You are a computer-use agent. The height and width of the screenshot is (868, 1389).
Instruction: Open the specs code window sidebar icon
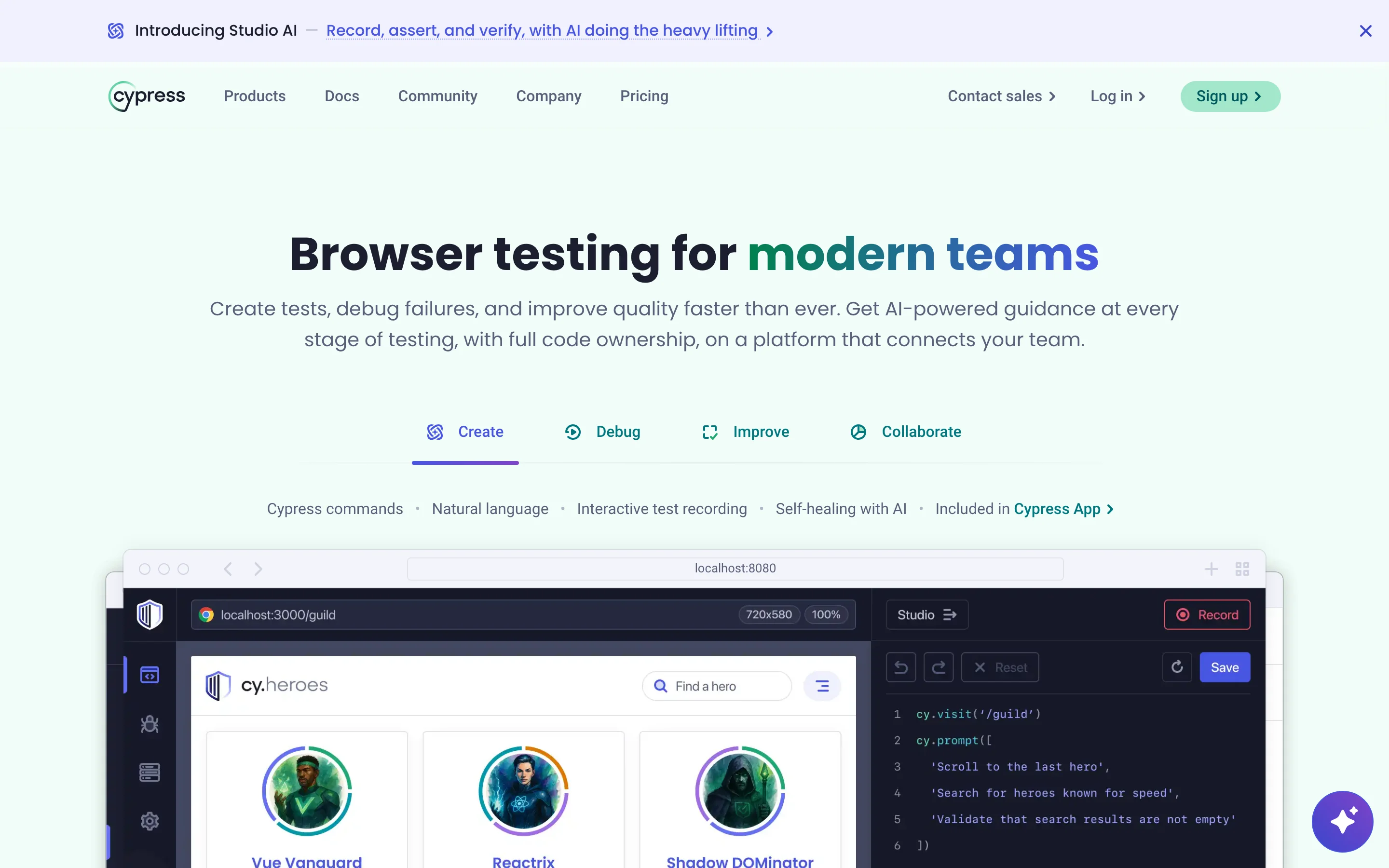(x=150, y=675)
